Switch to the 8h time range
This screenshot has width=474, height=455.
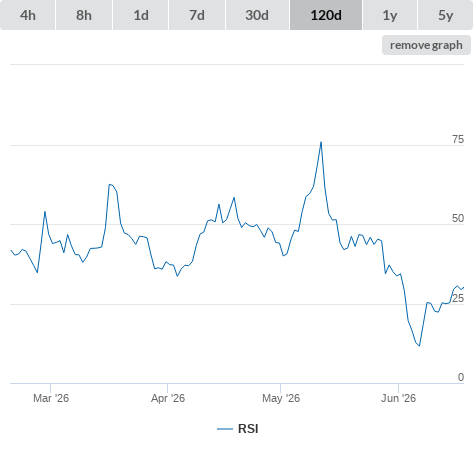(84, 15)
